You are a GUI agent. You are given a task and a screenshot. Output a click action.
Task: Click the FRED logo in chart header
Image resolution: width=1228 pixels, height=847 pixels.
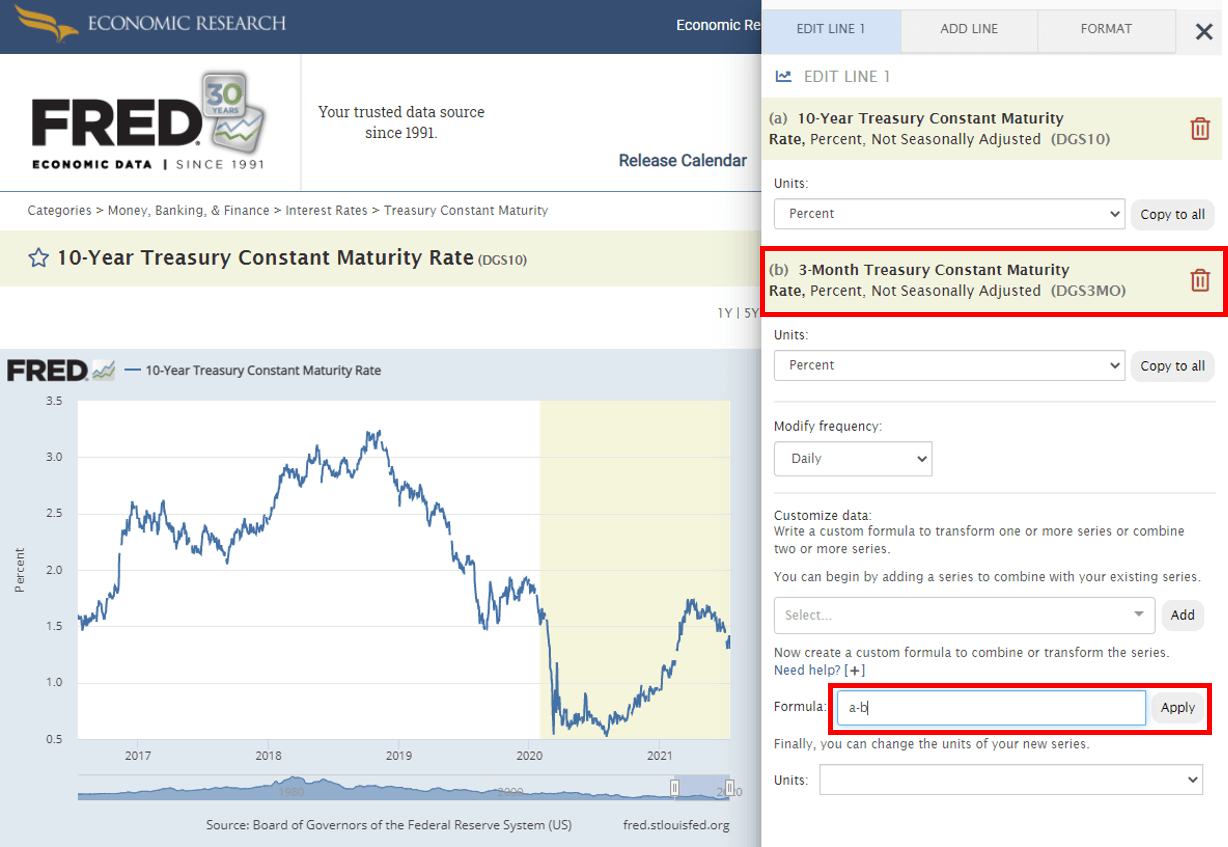point(61,371)
